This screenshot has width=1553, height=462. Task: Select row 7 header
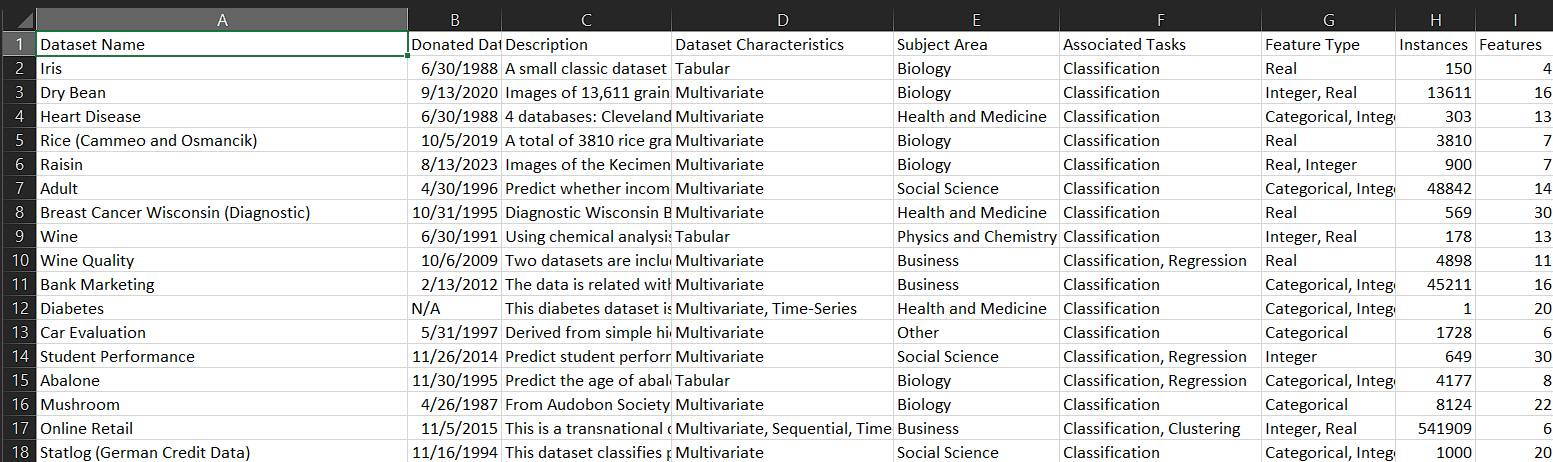point(18,188)
